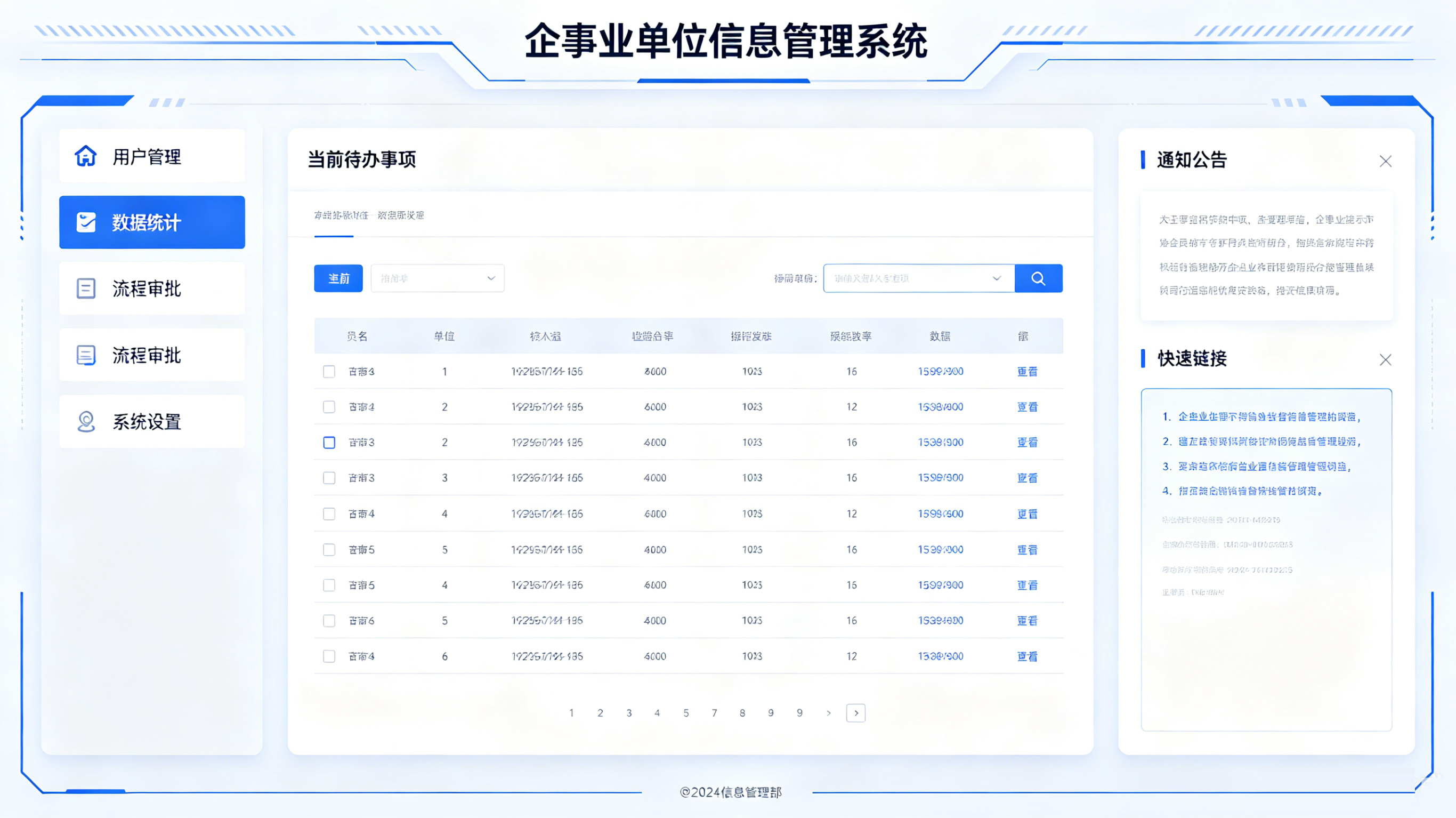
Task: Tick the checkbox of the row with 单位 6
Action: (329, 656)
